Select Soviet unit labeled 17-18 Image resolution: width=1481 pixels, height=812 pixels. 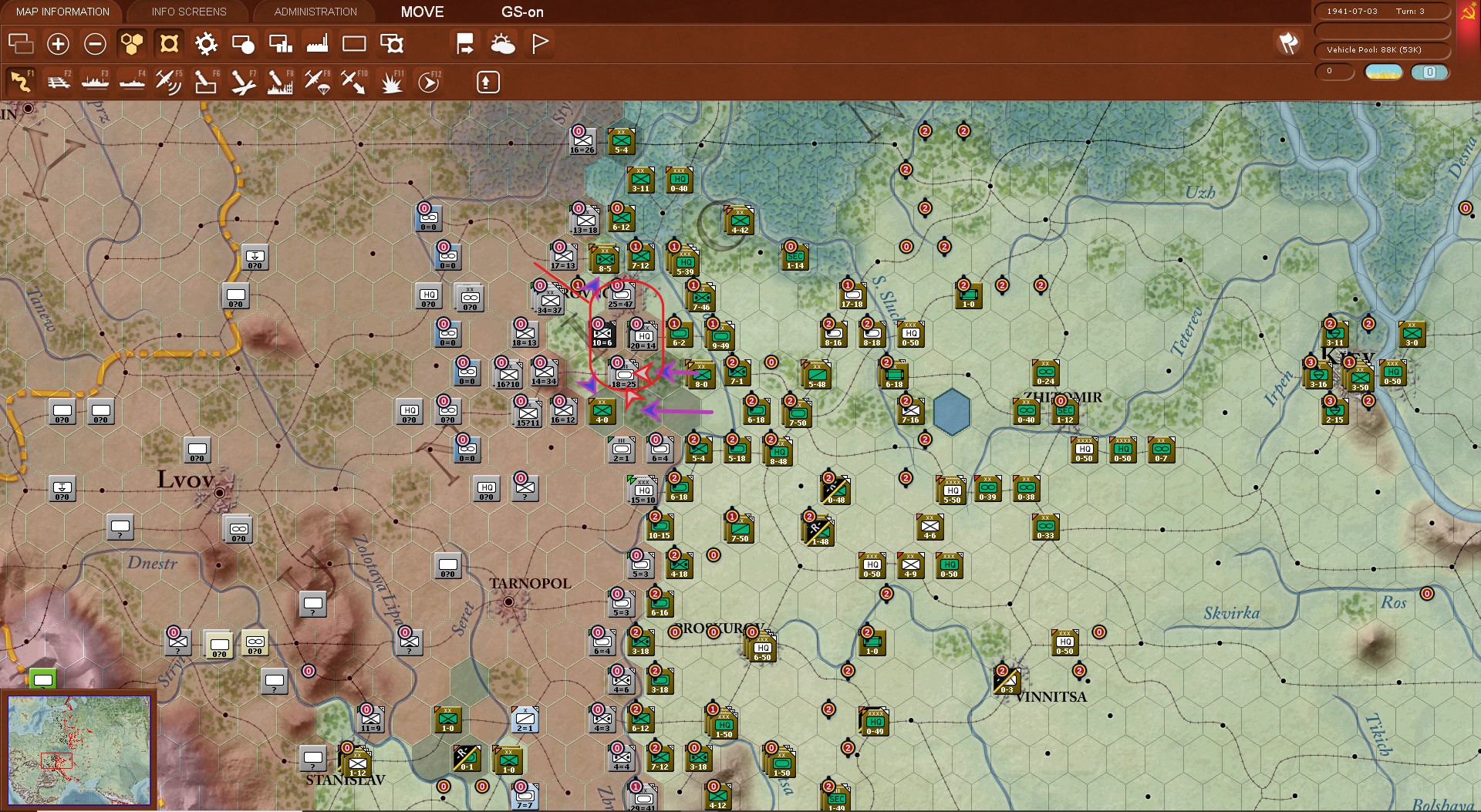point(852,295)
